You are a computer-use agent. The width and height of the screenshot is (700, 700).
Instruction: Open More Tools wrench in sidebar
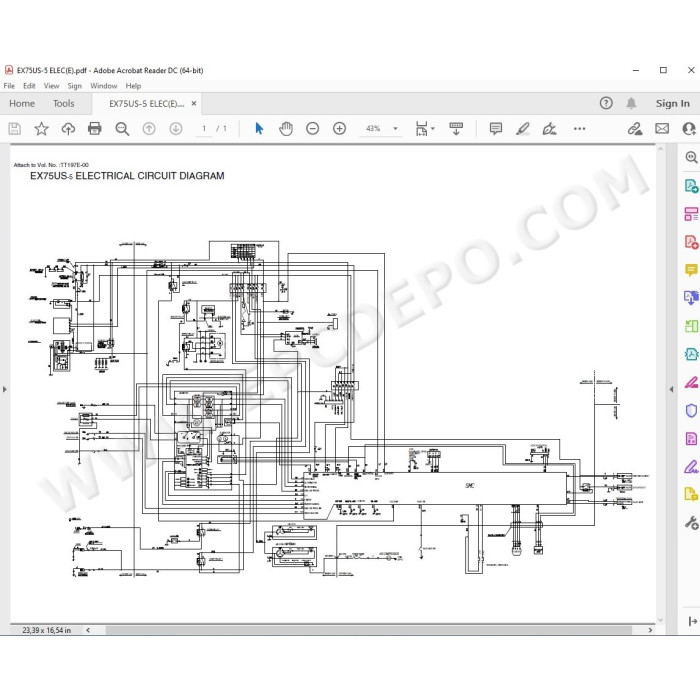[691, 523]
